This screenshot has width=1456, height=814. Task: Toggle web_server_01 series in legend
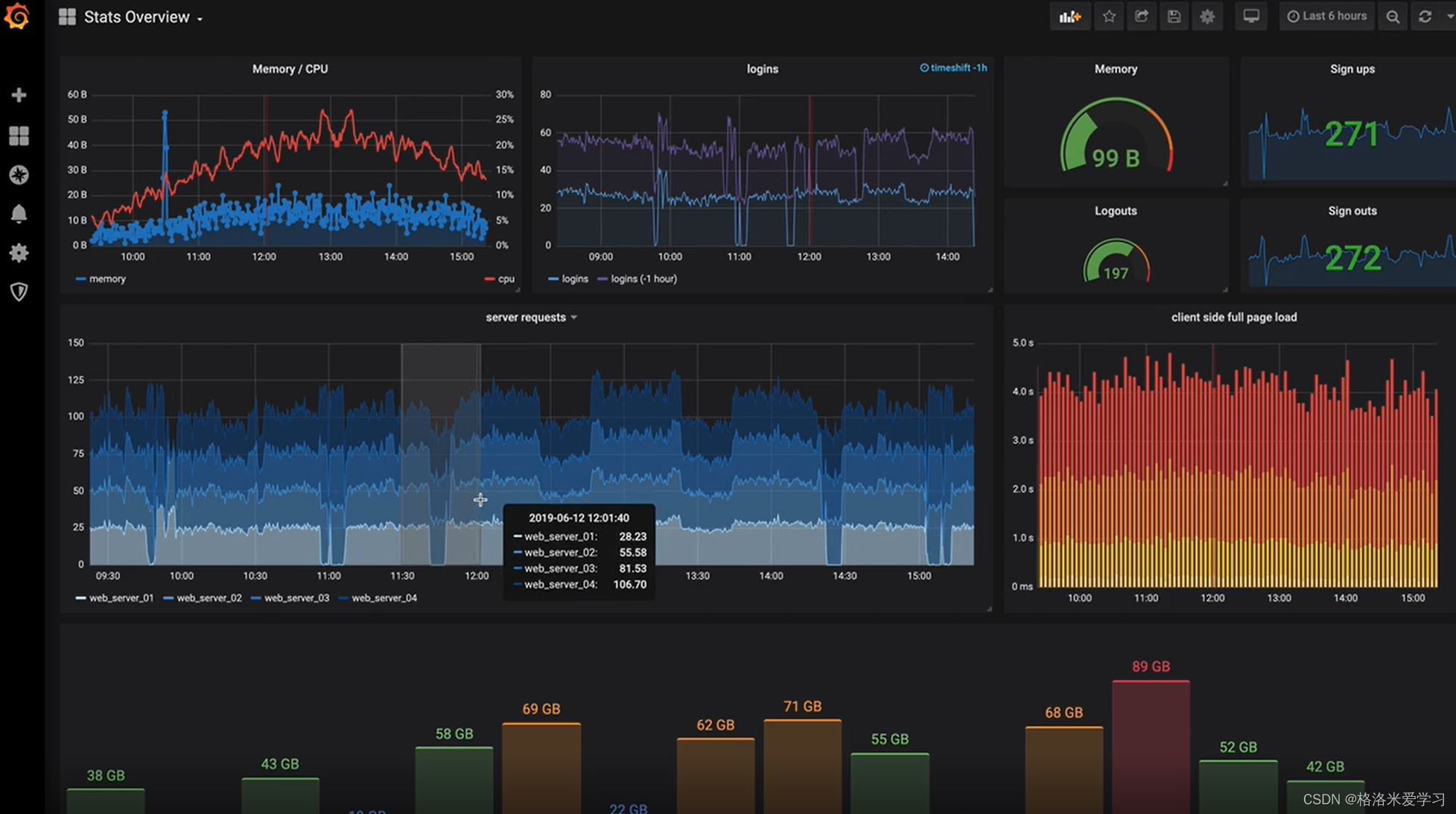pos(115,598)
